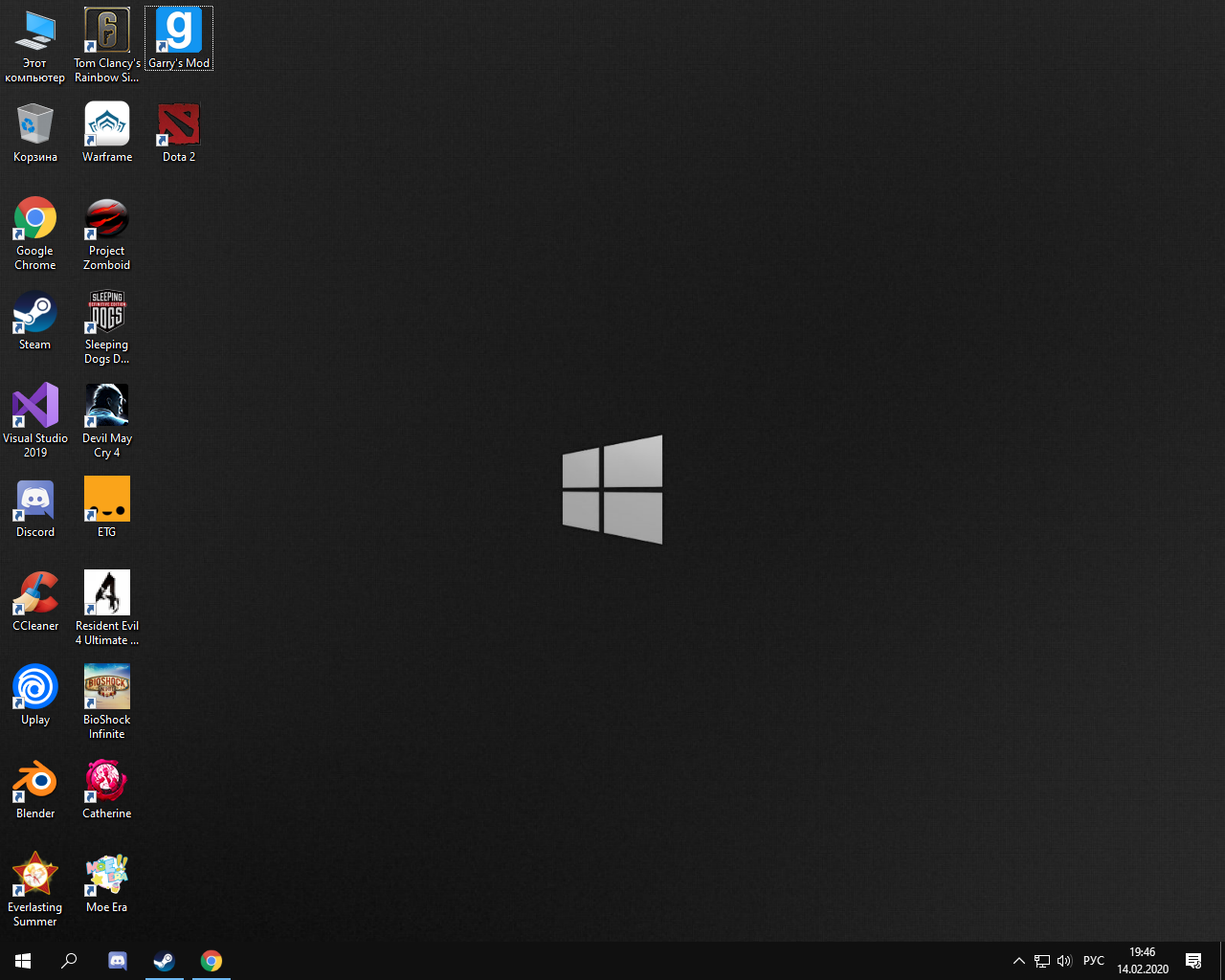Open network status tray icon

pos(1042,961)
